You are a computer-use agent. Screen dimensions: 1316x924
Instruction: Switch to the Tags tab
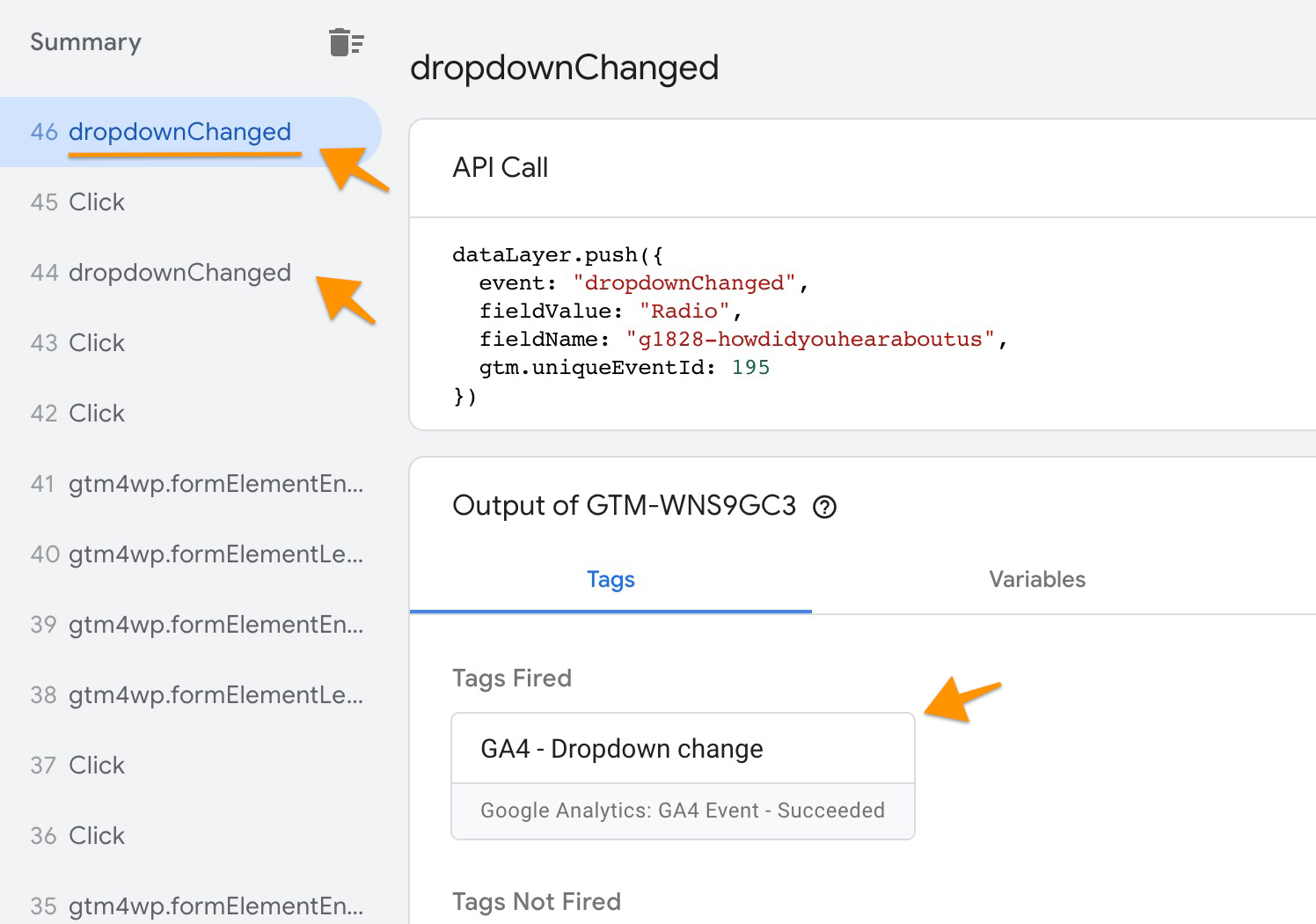coord(610,579)
